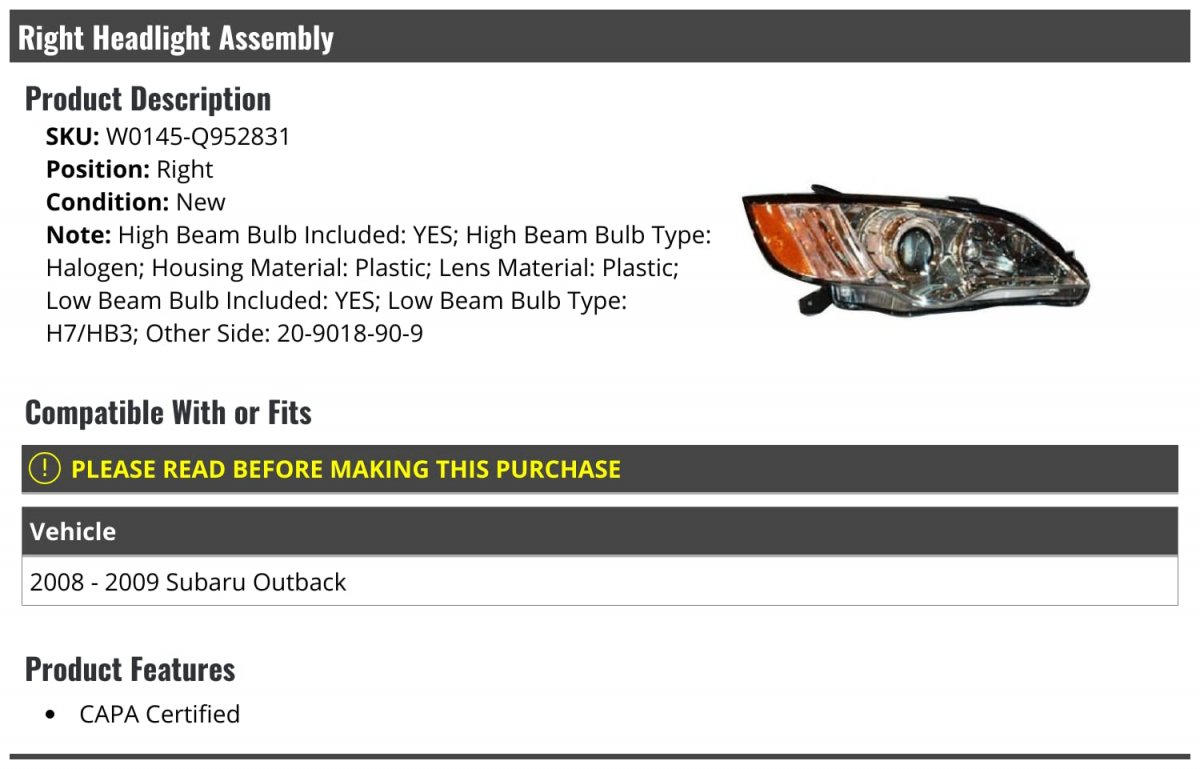Click the yellow exclamation warning icon

click(x=44, y=468)
